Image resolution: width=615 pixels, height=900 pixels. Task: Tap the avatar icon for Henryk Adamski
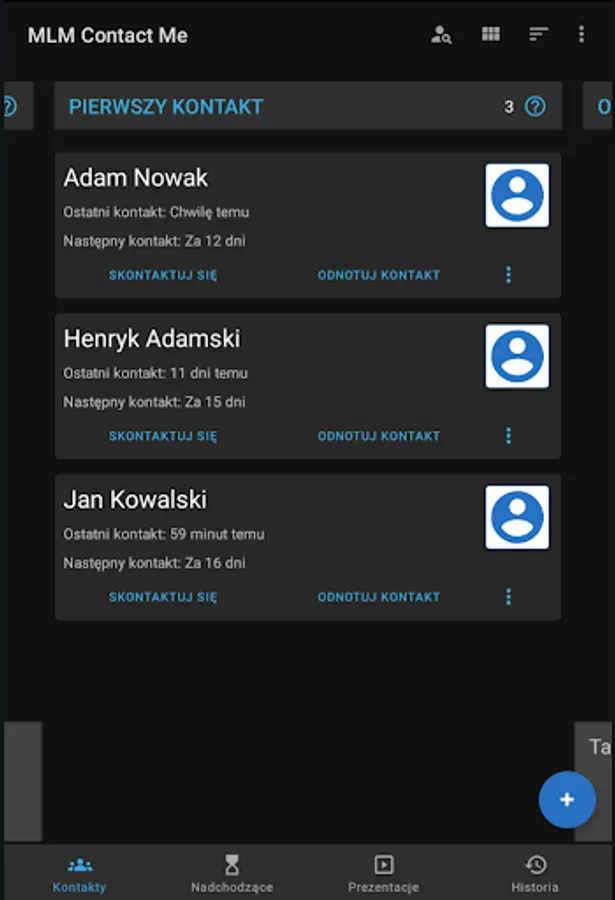tap(517, 357)
